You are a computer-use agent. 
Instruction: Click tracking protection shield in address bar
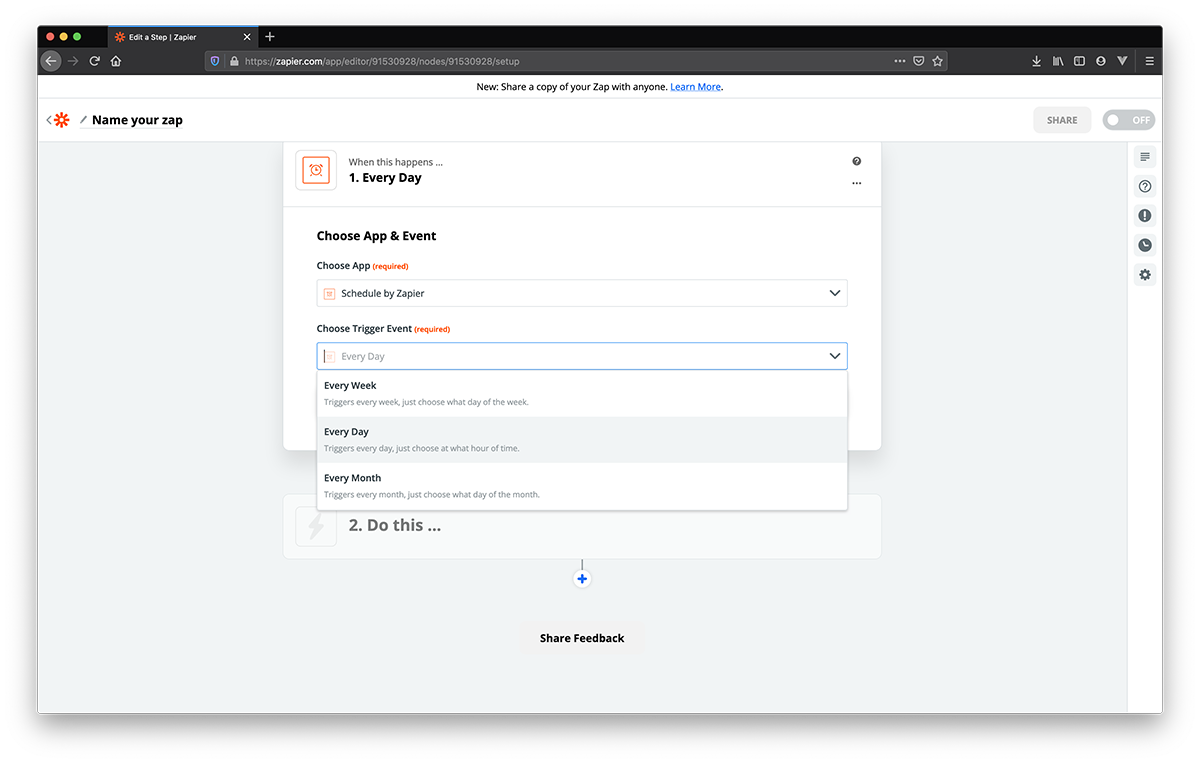[215, 61]
